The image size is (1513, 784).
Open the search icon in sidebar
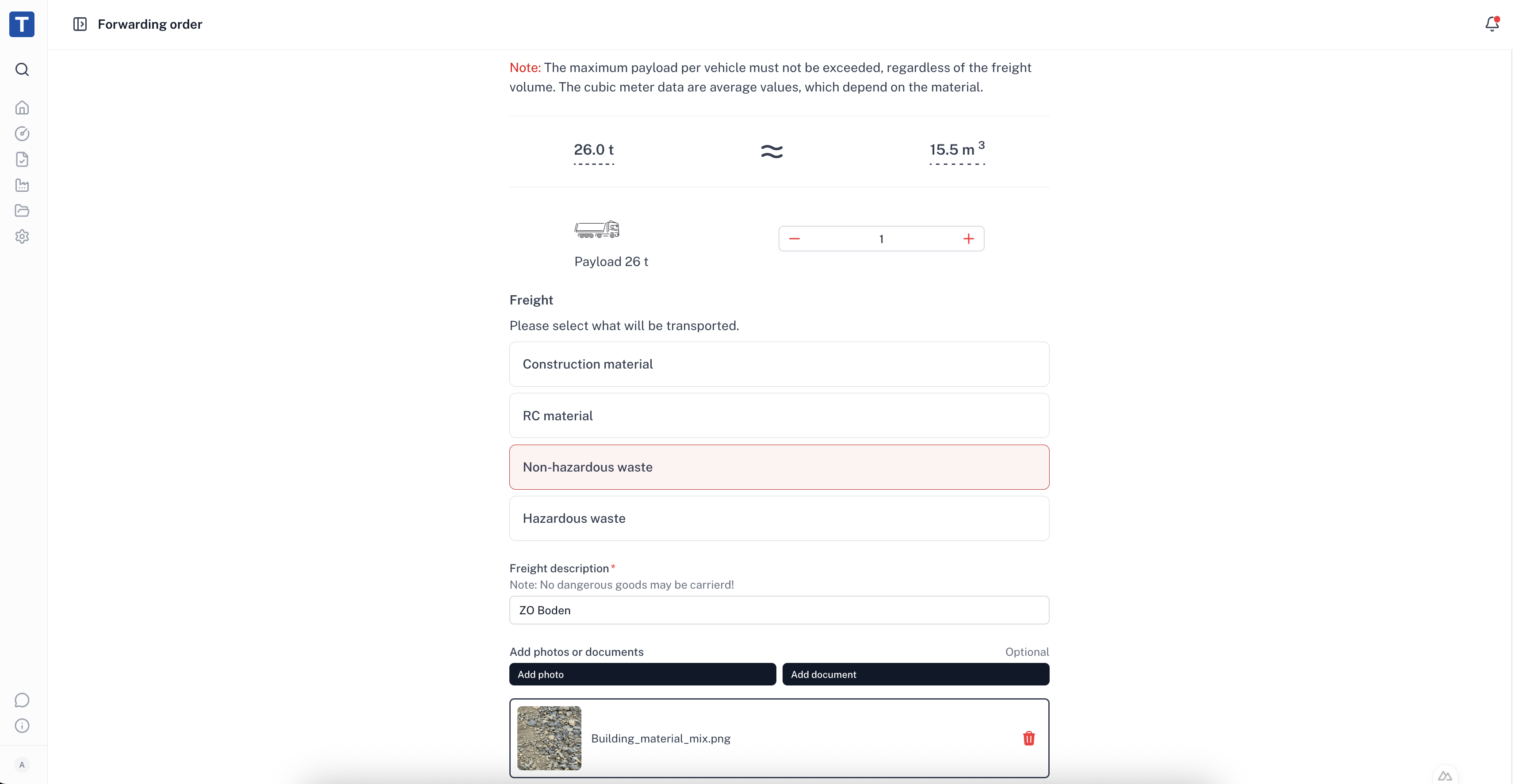click(x=22, y=70)
